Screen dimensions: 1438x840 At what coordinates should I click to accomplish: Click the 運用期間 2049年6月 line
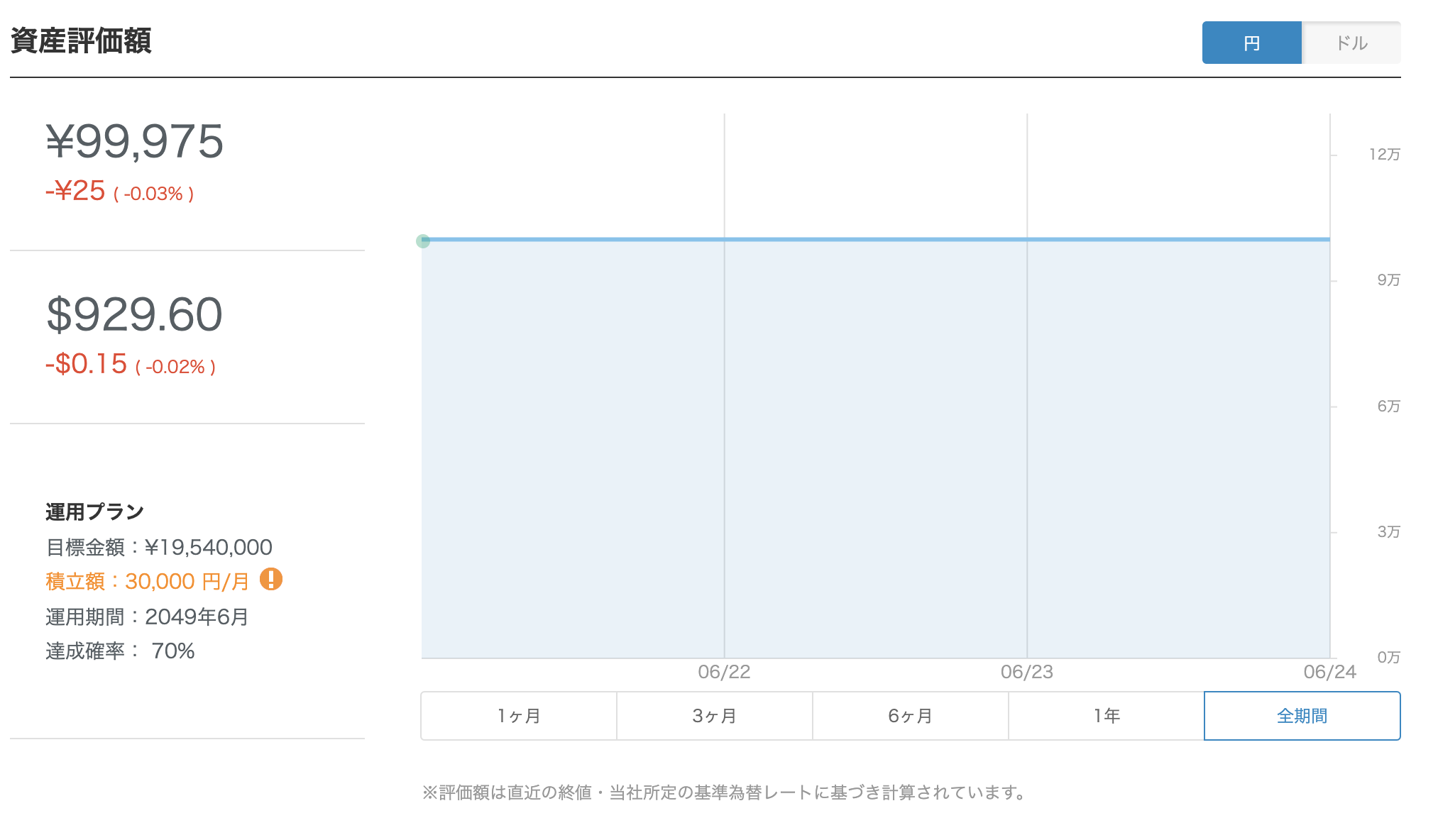[x=147, y=617]
